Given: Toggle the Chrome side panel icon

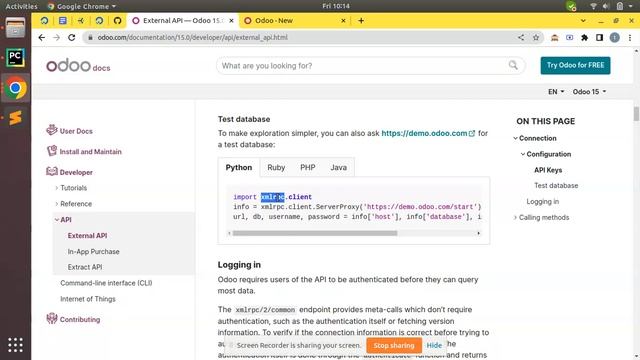Looking at the screenshot, I should pyautogui.click(x=599, y=38).
